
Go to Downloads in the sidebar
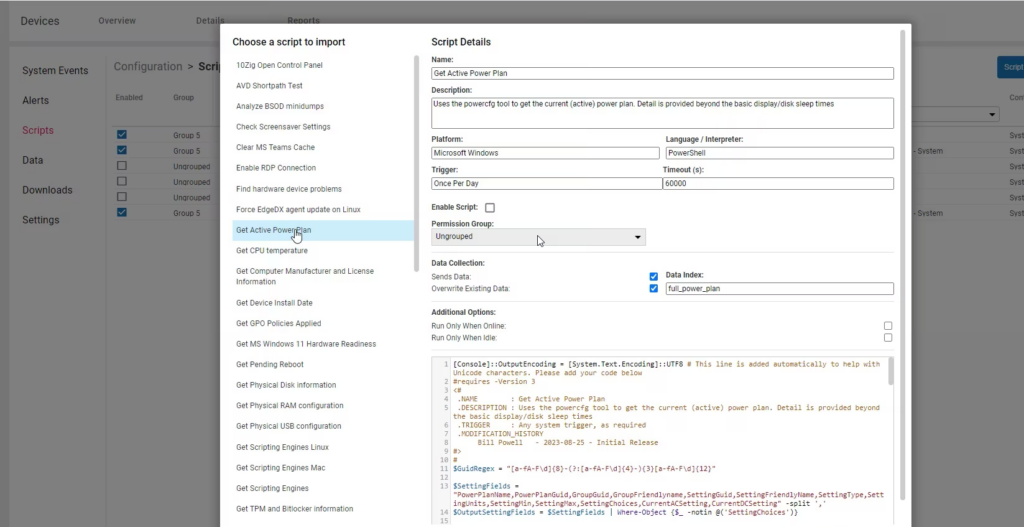coord(47,190)
